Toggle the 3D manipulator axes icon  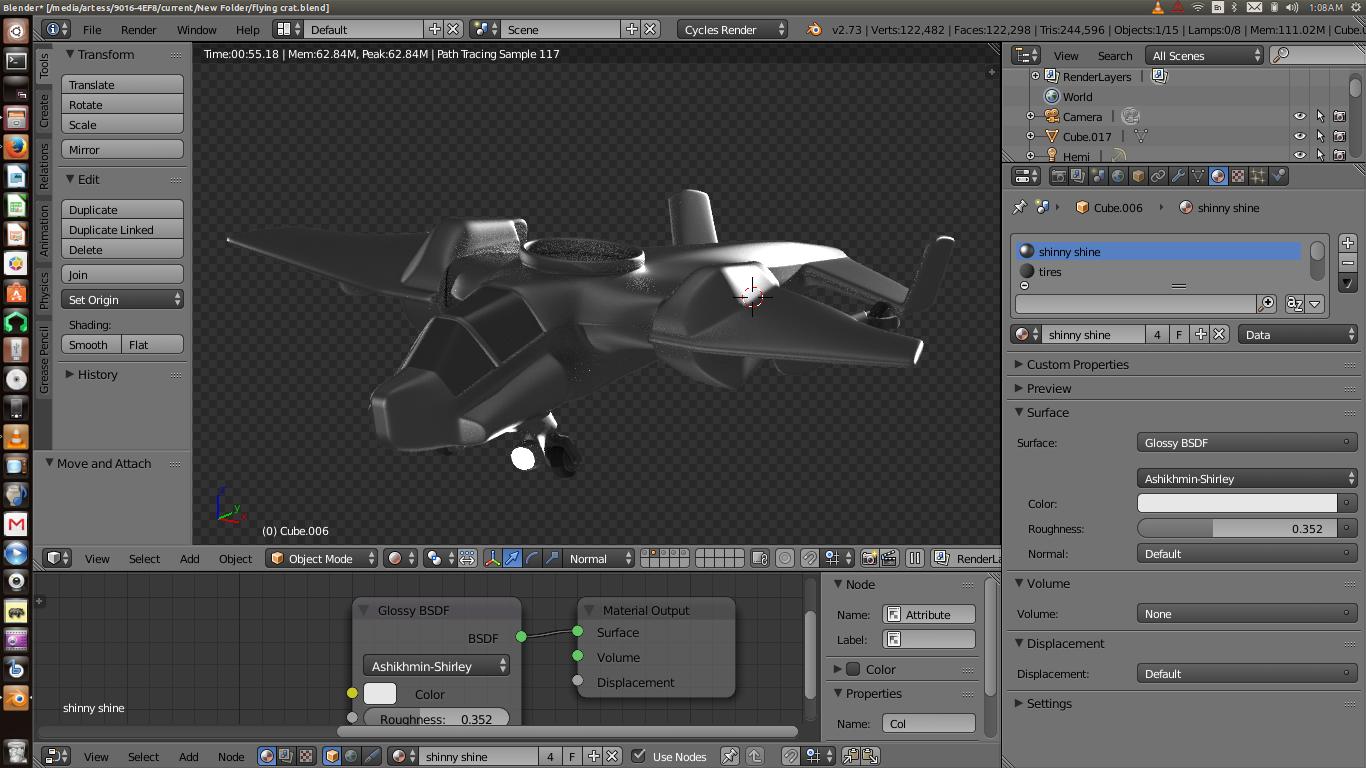point(492,558)
